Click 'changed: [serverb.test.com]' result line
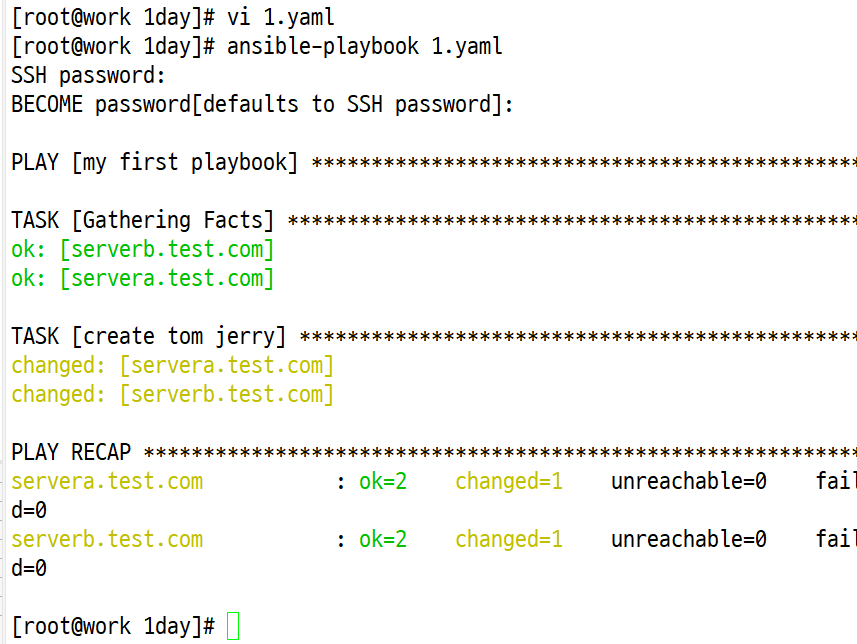Image resolution: width=857 pixels, height=644 pixels. point(172,394)
